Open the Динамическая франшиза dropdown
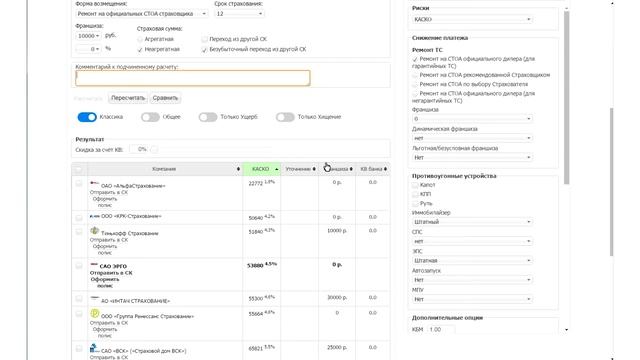640x360 pixels. pyautogui.click(x=472, y=138)
